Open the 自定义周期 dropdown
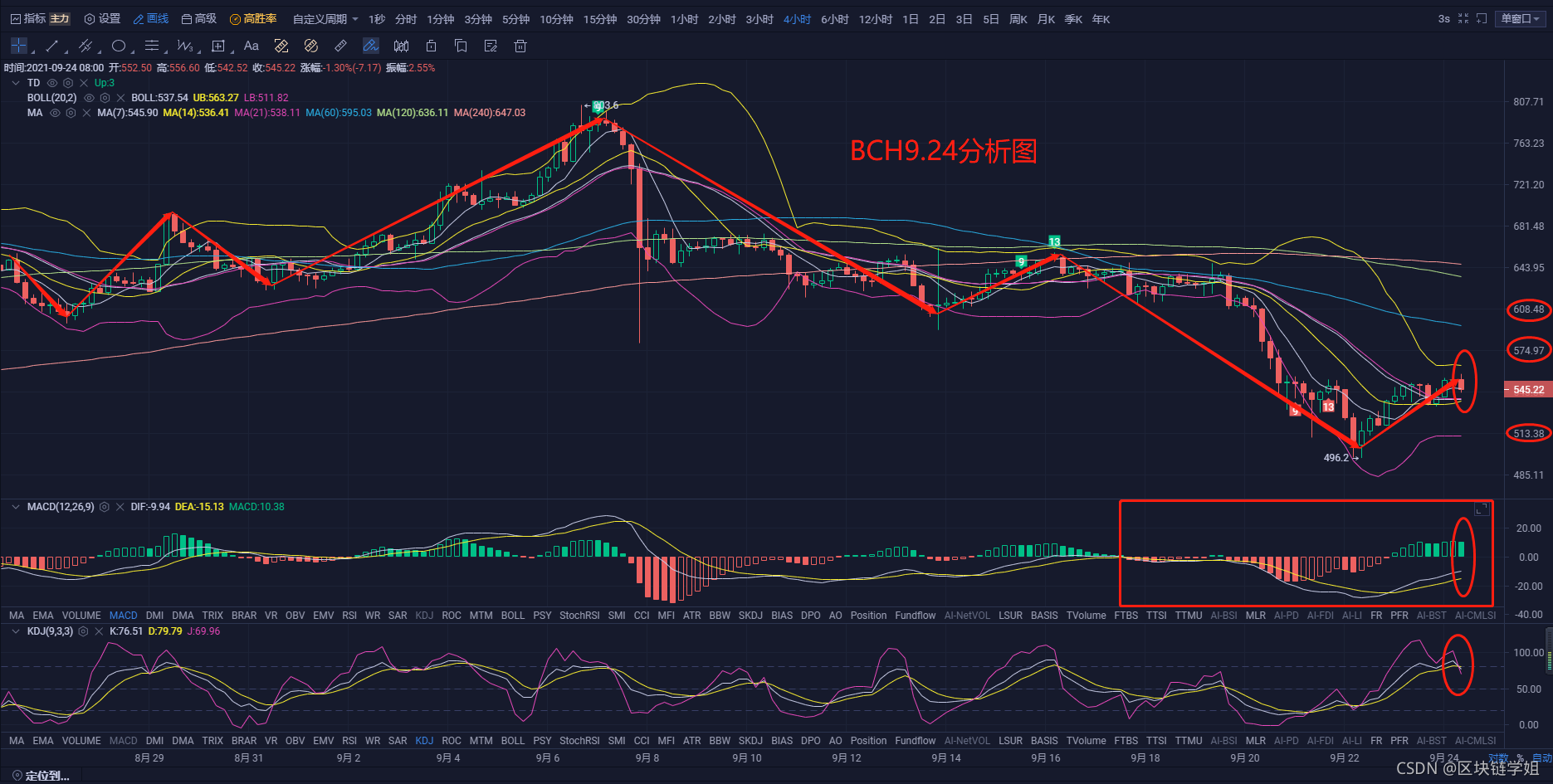Screen dimensions: 1553x784 tap(325, 18)
